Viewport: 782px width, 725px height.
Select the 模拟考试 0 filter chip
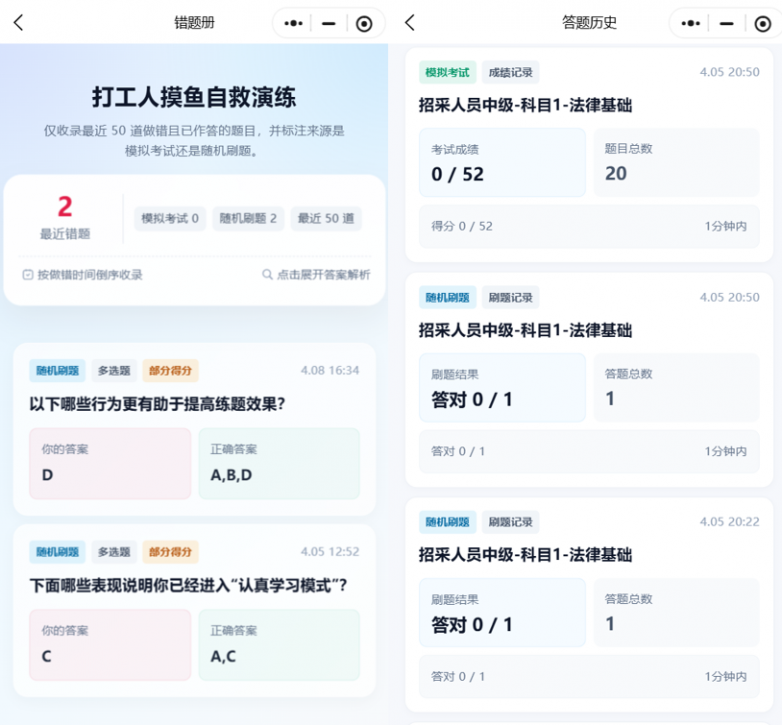pos(170,218)
